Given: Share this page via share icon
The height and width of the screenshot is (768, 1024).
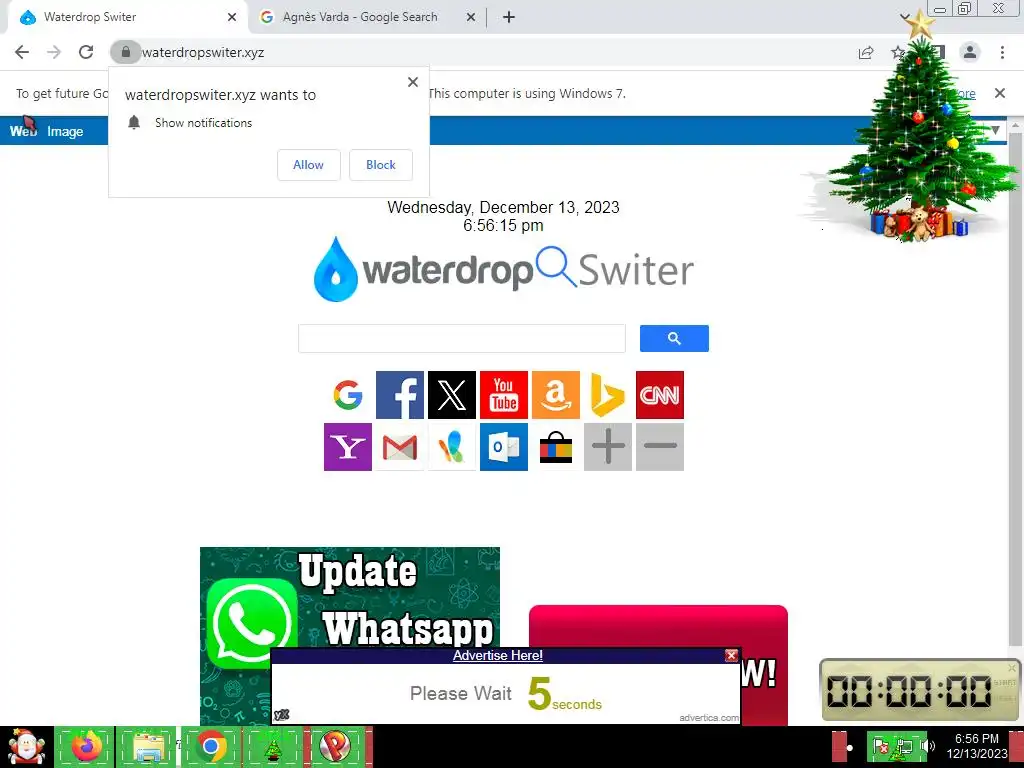Looking at the screenshot, I should coord(866,53).
